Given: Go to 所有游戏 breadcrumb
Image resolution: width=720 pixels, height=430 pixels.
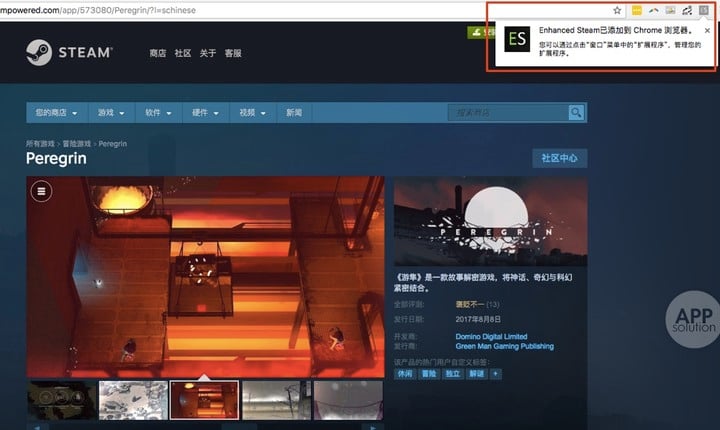Looking at the screenshot, I should [40, 144].
